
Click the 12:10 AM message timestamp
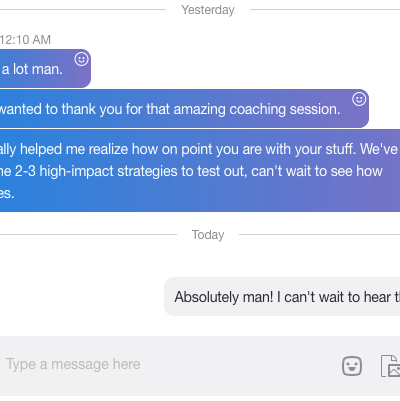(x=25, y=40)
